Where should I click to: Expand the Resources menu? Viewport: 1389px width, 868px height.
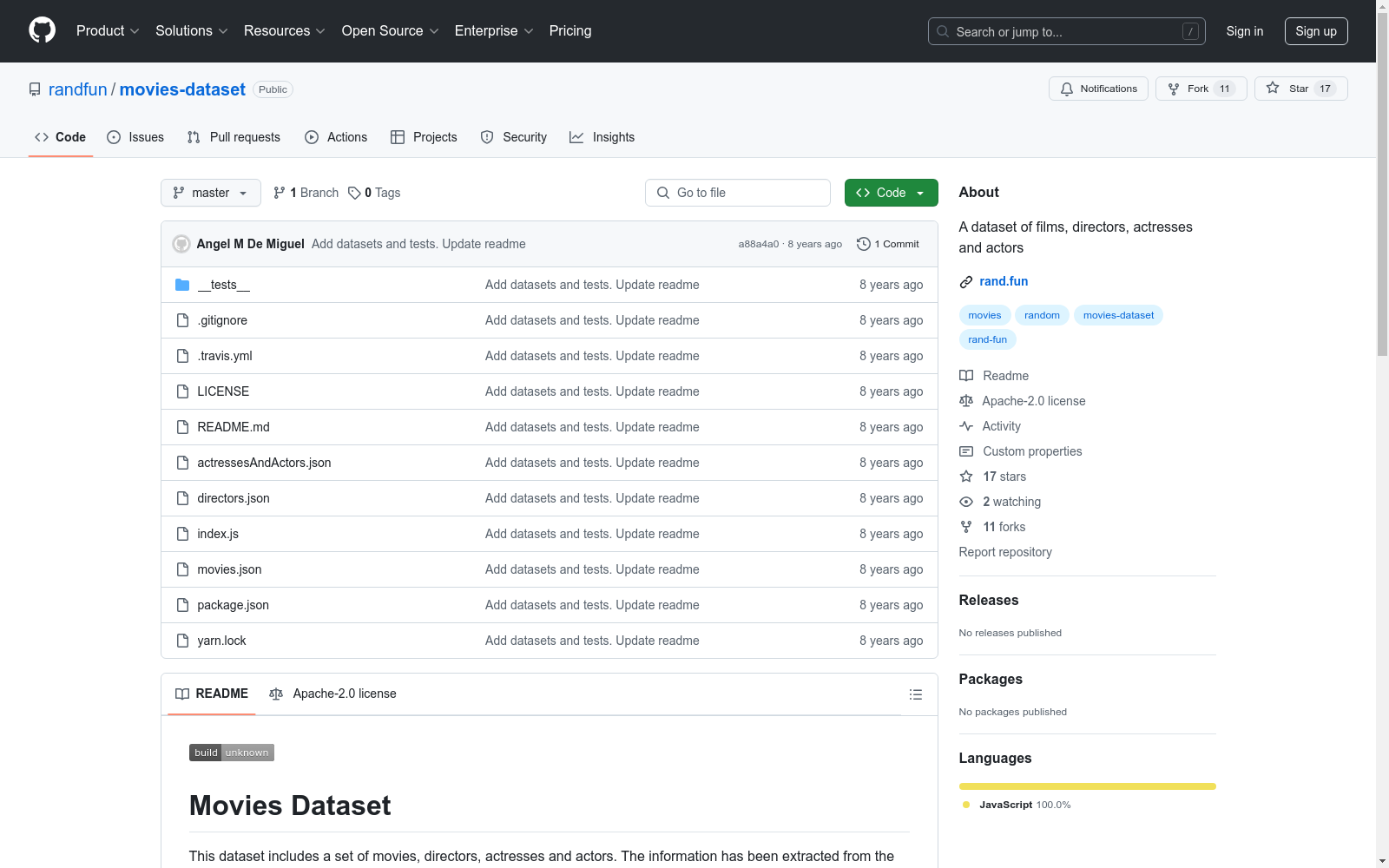click(285, 30)
